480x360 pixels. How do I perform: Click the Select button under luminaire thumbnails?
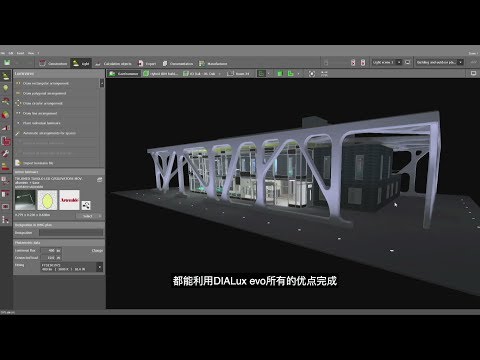pos(88,216)
